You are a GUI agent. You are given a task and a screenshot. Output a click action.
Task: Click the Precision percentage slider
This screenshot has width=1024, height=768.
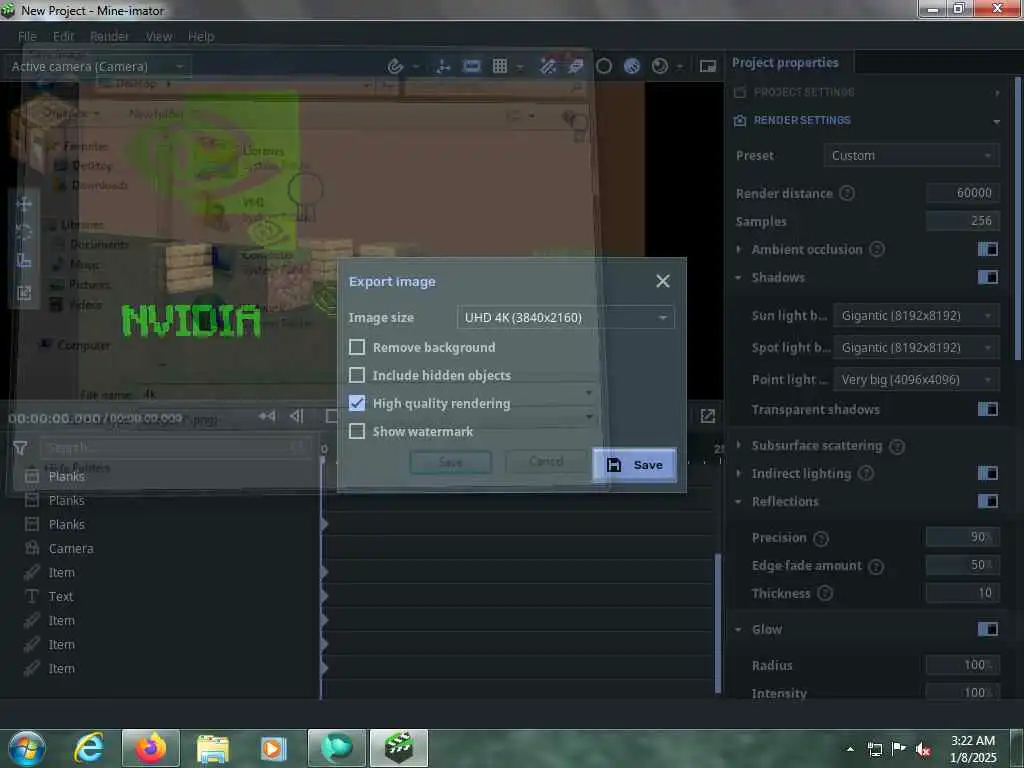(x=963, y=537)
